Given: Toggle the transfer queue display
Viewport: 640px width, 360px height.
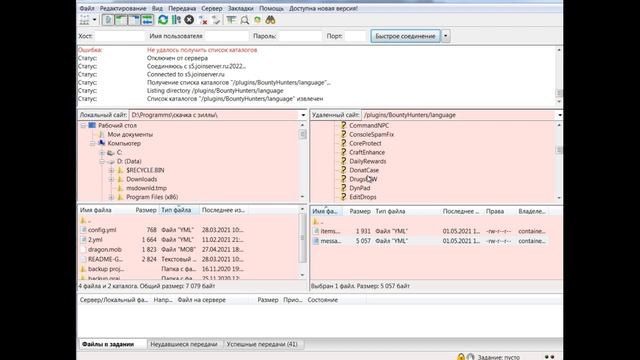Looking at the screenshot, I should pos(147,20).
